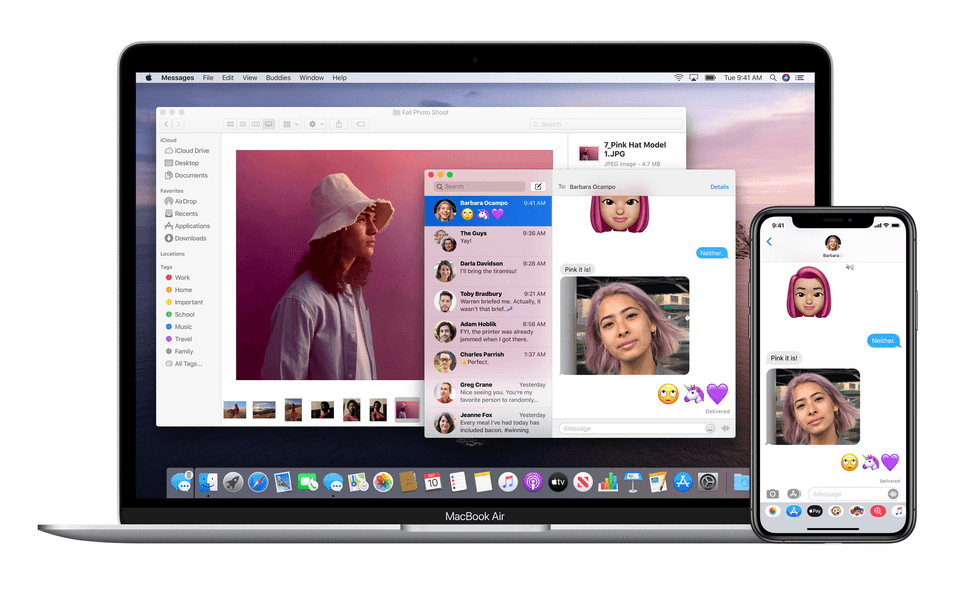Switch Finder to gallery view
This screenshot has width=980, height=599.
[268, 124]
